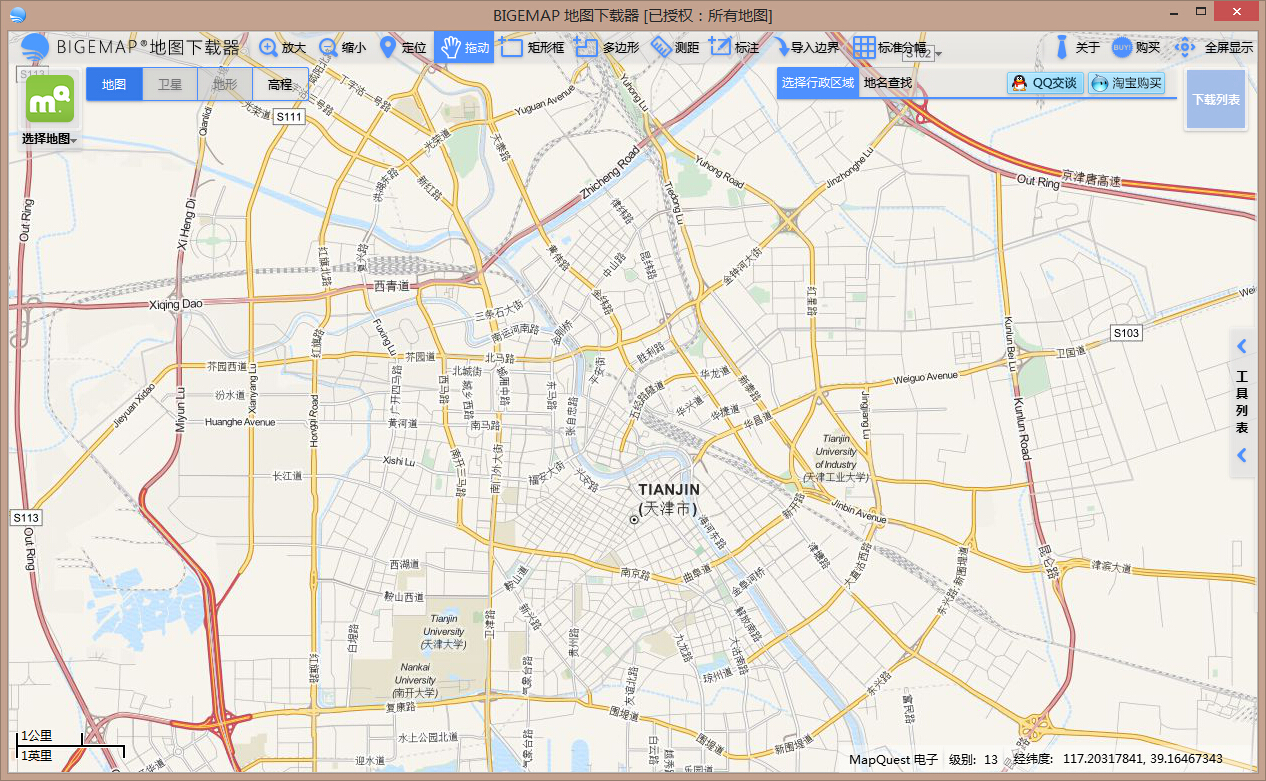Click the Kunlun Road label
Screen dimensions: 1266x781
(x=1023, y=429)
